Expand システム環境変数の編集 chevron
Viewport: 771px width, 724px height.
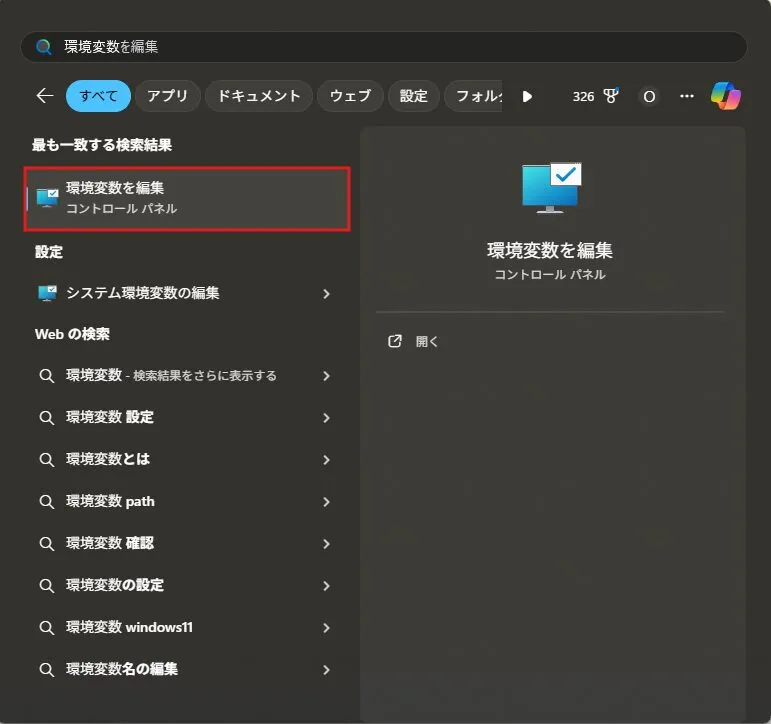[x=326, y=294]
